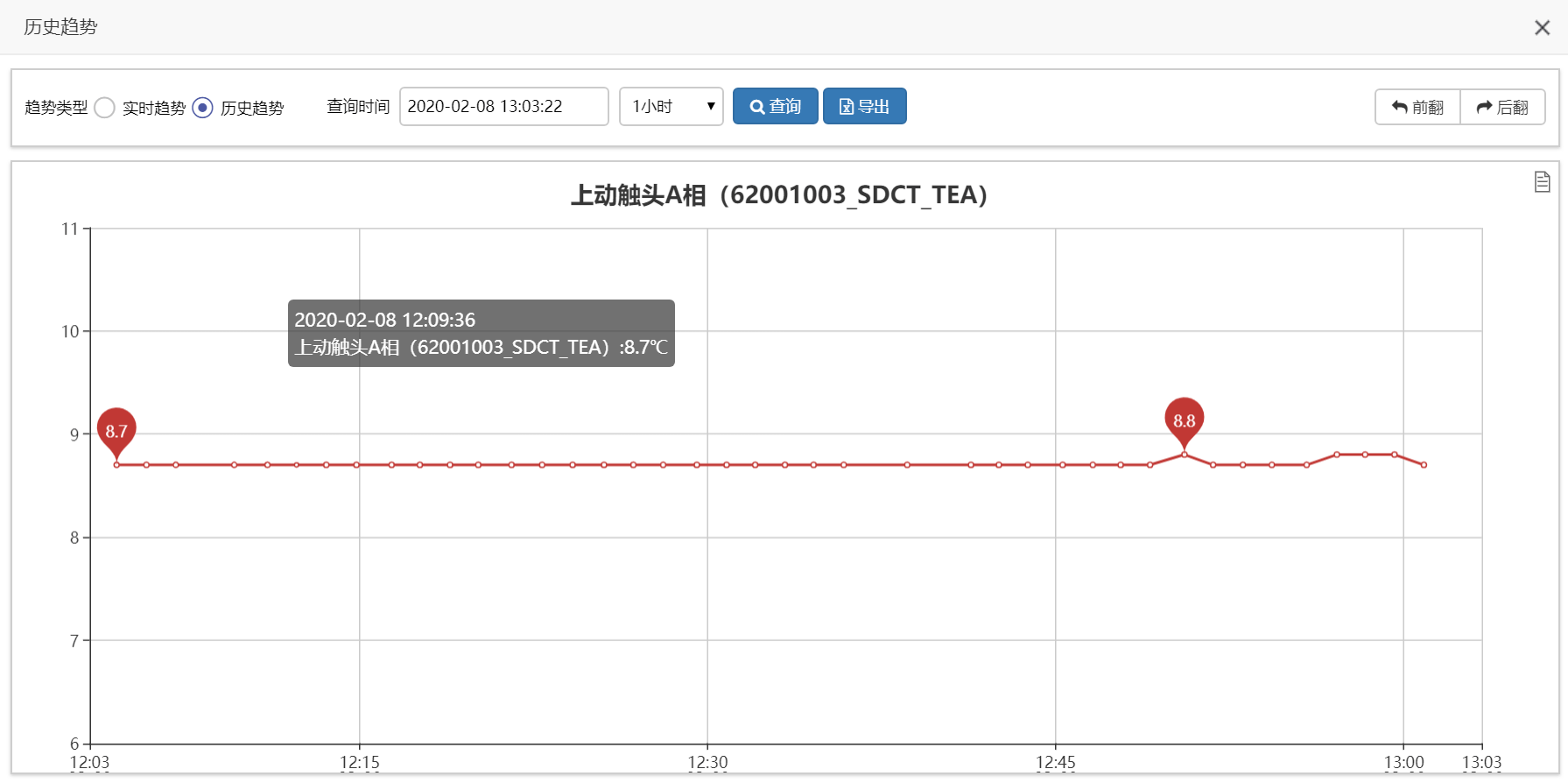This screenshot has width=1568, height=783.
Task: Click the forward arrow icon on 后翻
Action: pyautogui.click(x=1484, y=107)
